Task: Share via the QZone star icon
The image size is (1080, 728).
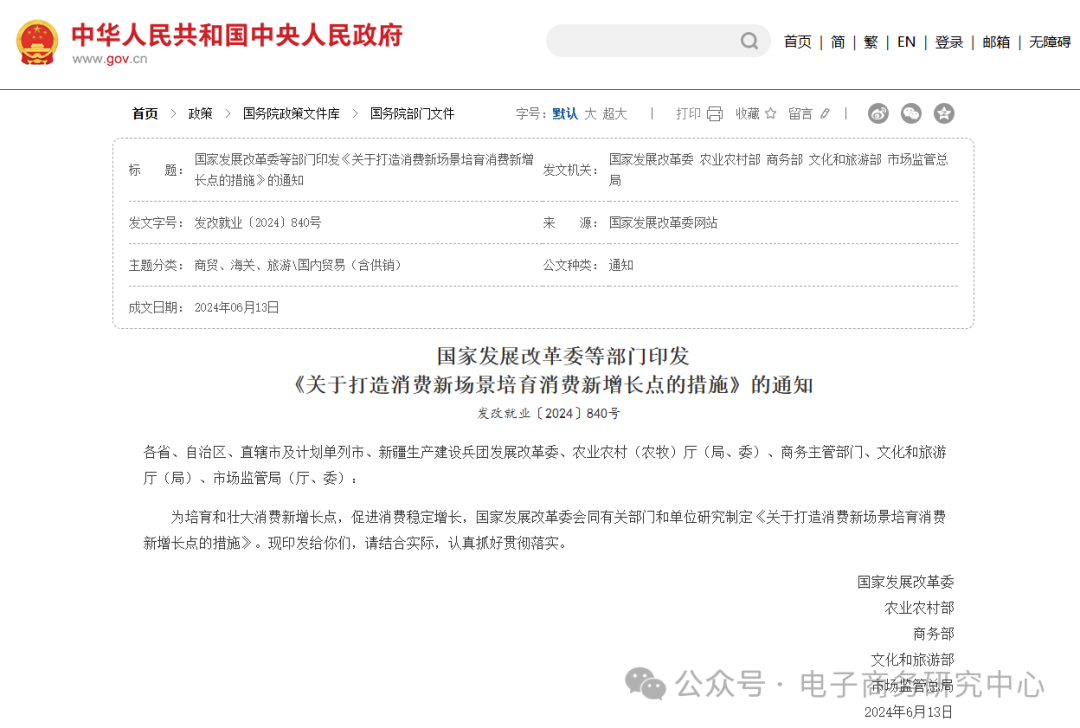Action: [x=942, y=114]
